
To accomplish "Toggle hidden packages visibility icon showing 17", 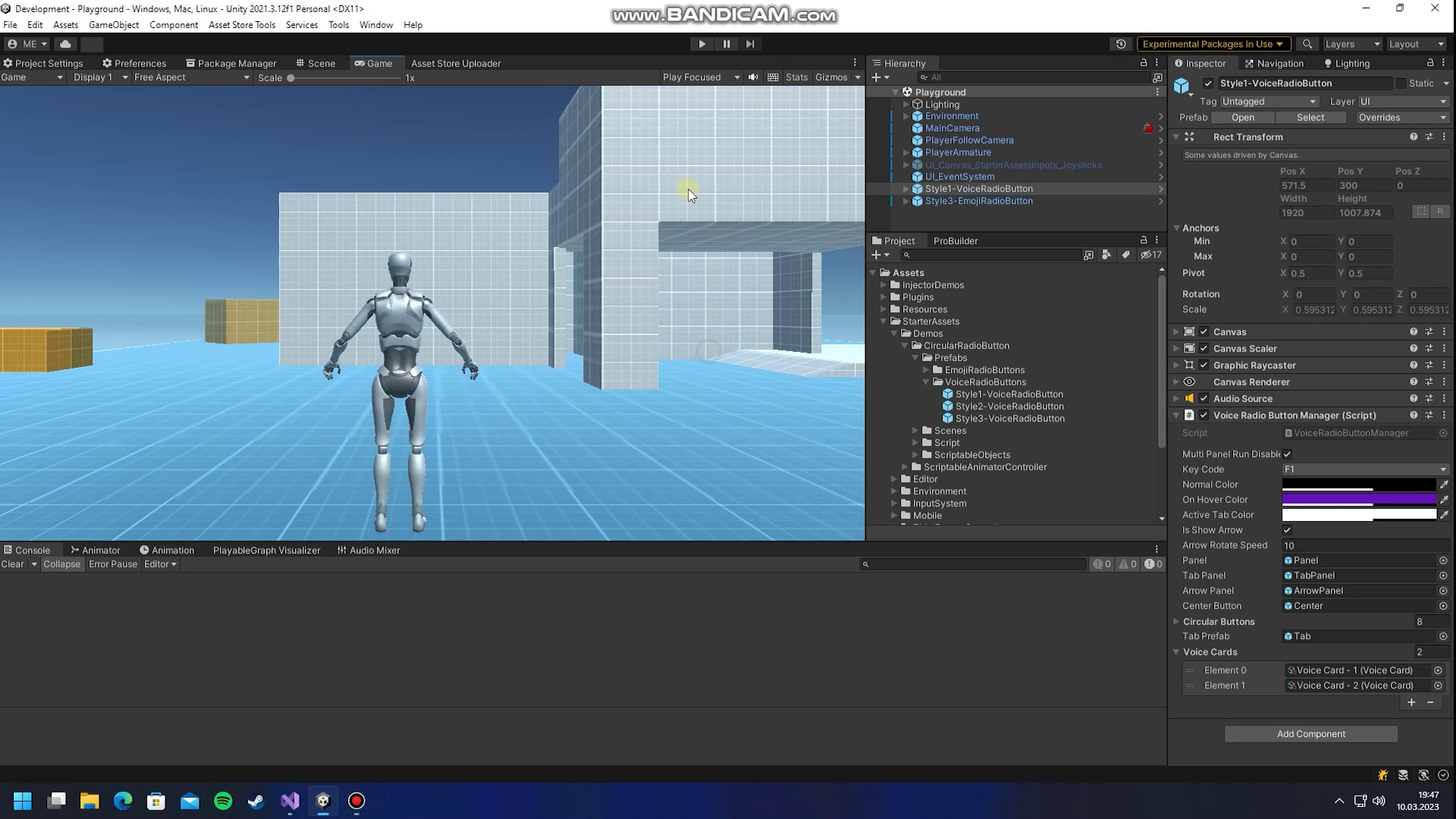I will point(1151,256).
